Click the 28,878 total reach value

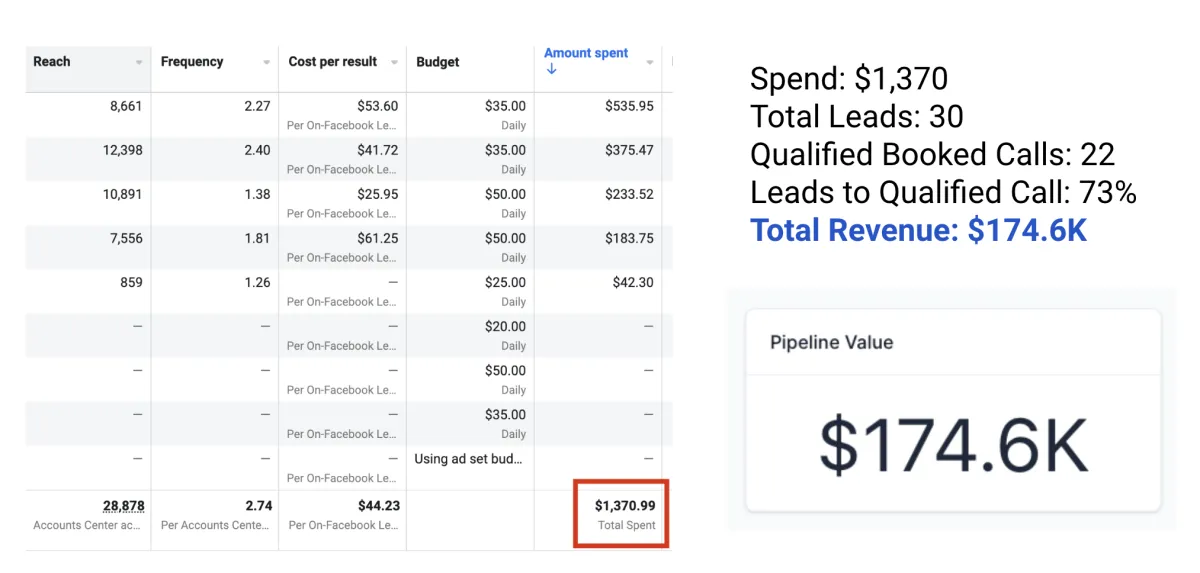(x=123, y=506)
